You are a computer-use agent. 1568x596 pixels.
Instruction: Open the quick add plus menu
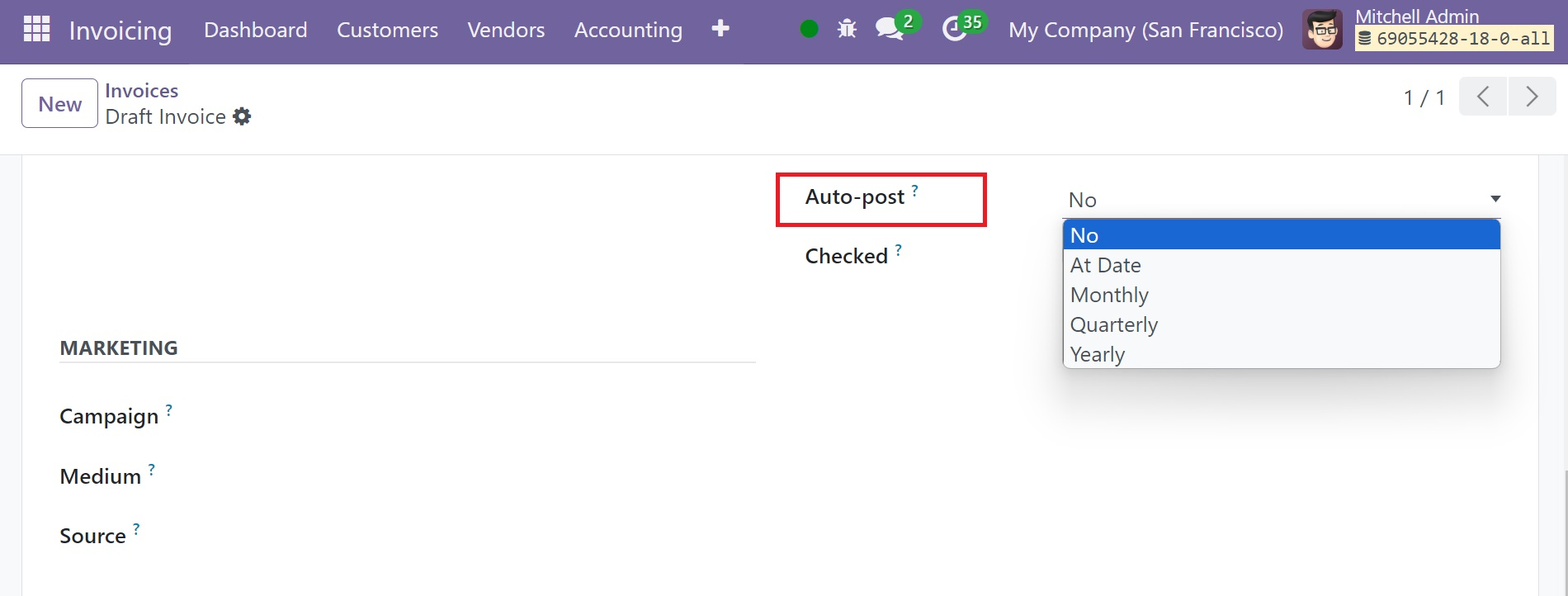(x=720, y=29)
